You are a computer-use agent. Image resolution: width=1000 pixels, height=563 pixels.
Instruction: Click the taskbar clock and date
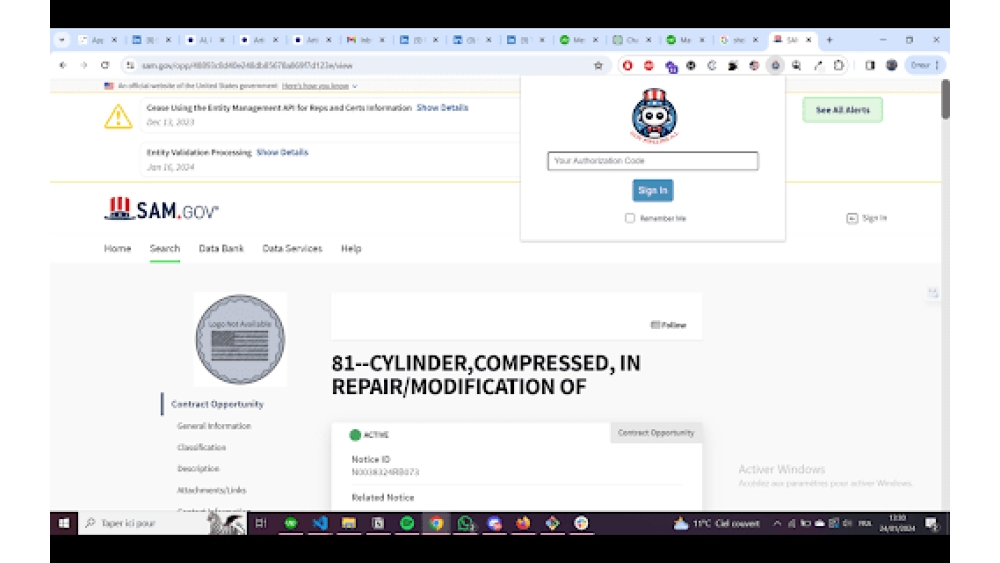point(897,523)
